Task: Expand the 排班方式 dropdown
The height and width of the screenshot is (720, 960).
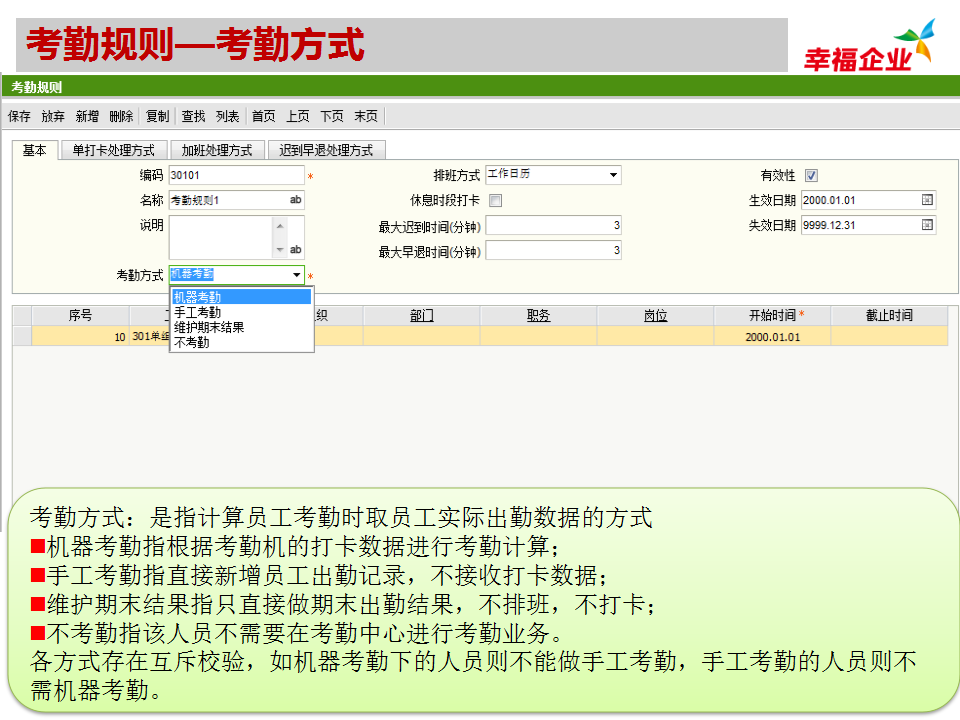Action: coord(613,175)
